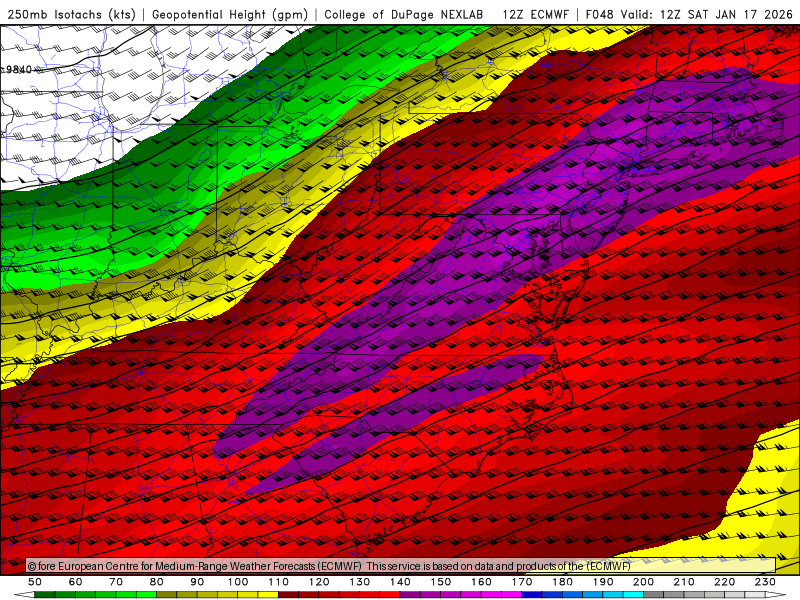
Task: Click the '90' color scale label
Action: 197,582
